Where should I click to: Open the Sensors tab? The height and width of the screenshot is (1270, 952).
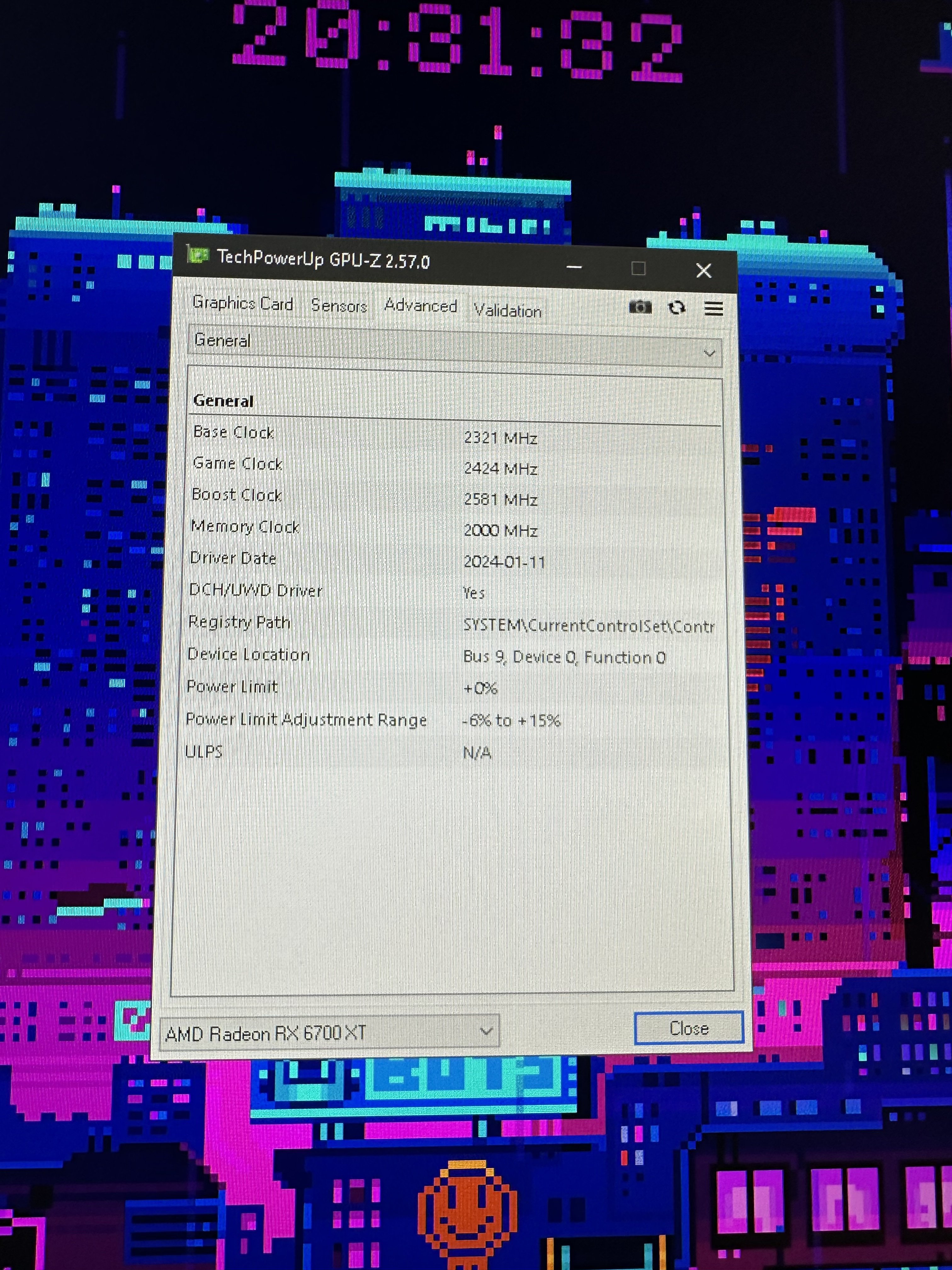338,306
